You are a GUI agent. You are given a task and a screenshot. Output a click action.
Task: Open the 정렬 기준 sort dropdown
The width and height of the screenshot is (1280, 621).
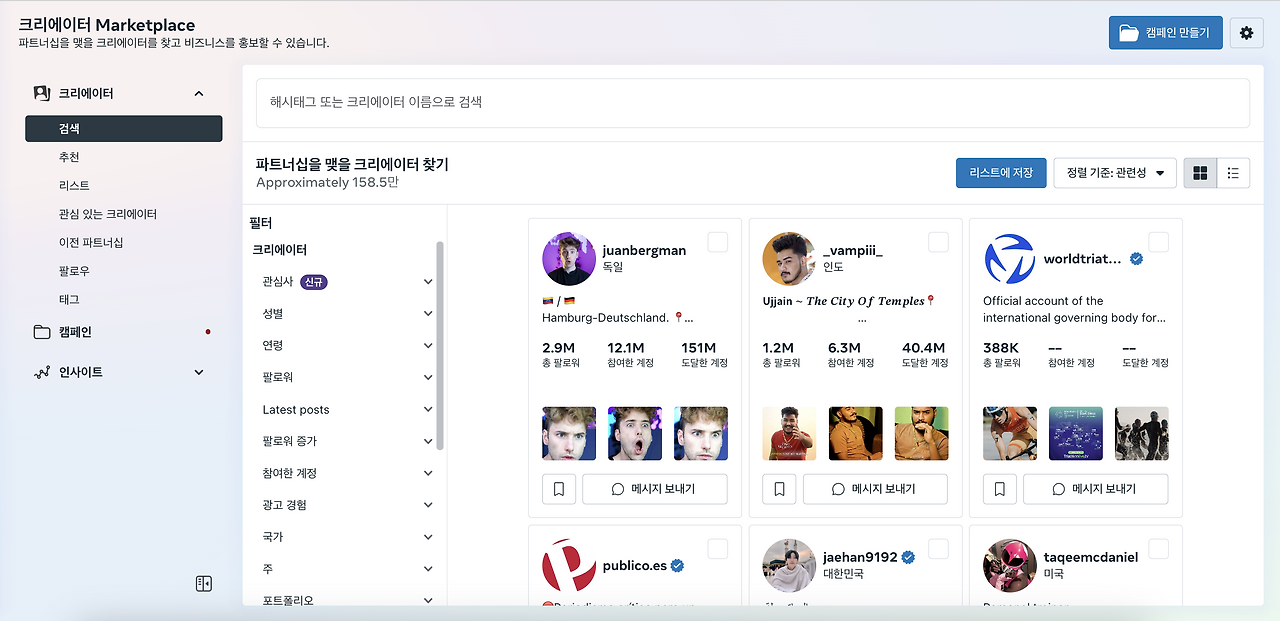click(1114, 172)
